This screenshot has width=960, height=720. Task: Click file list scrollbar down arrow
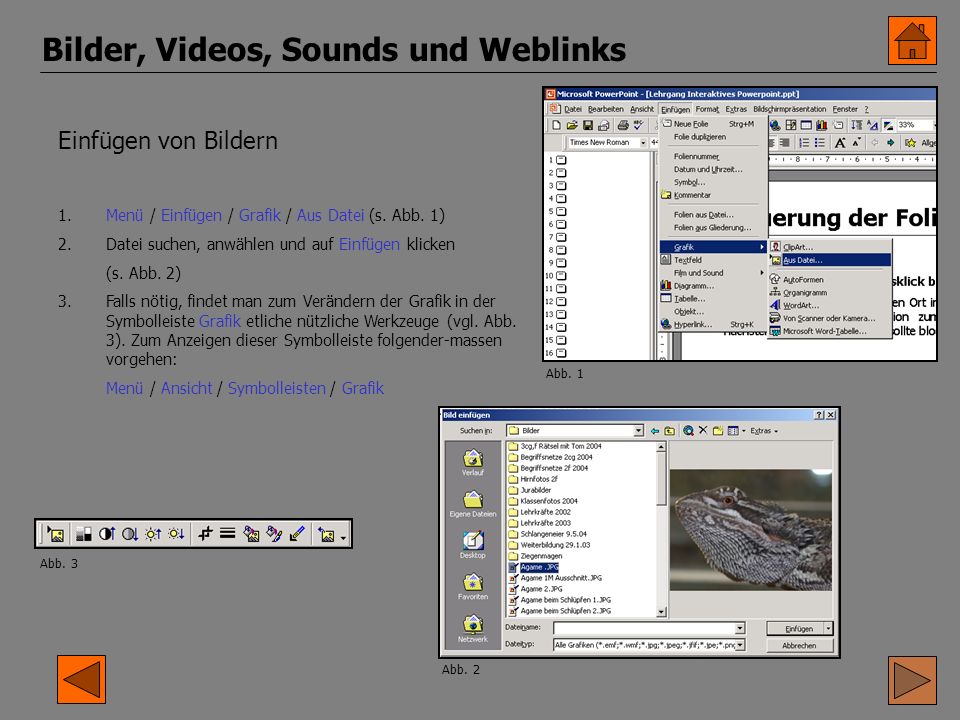coord(661,612)
